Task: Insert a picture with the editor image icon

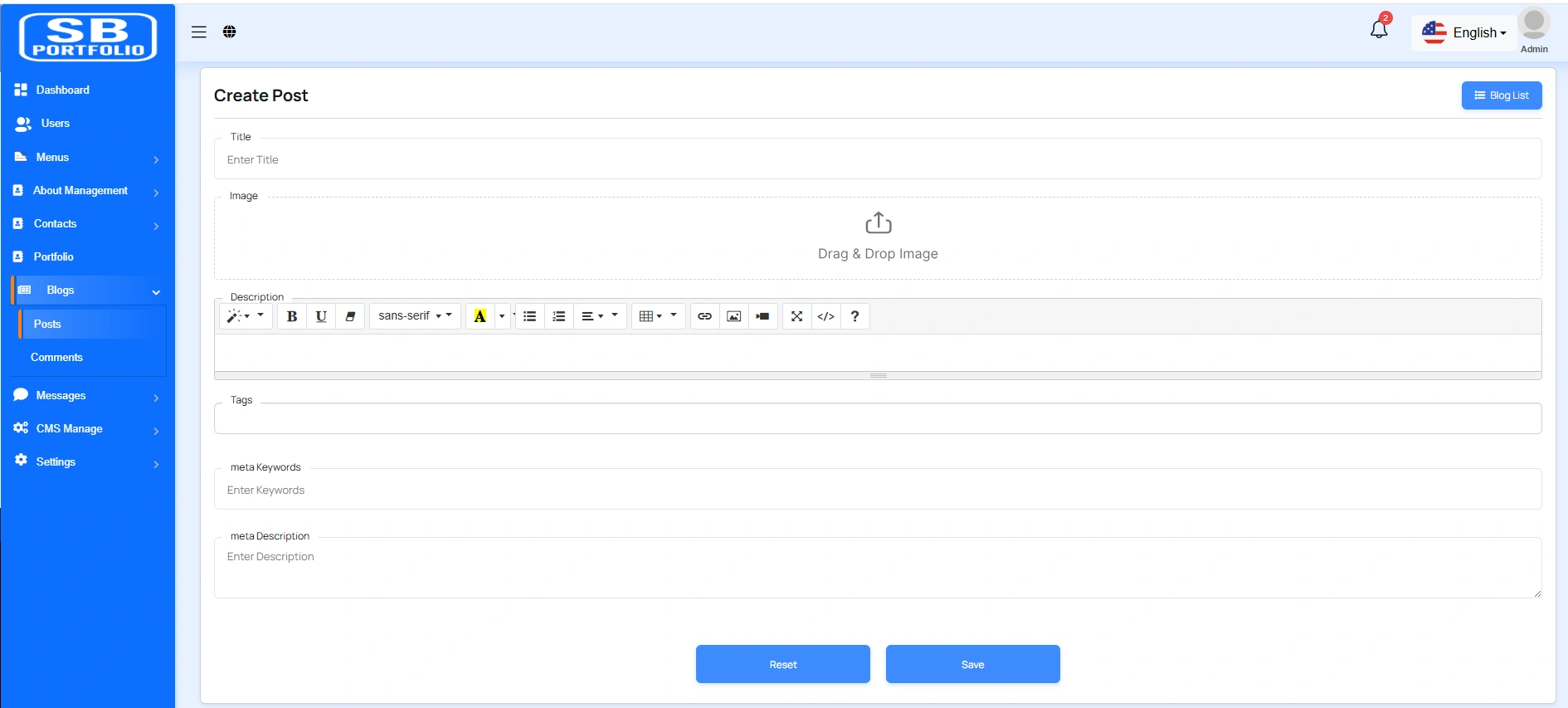Action: 733,316
